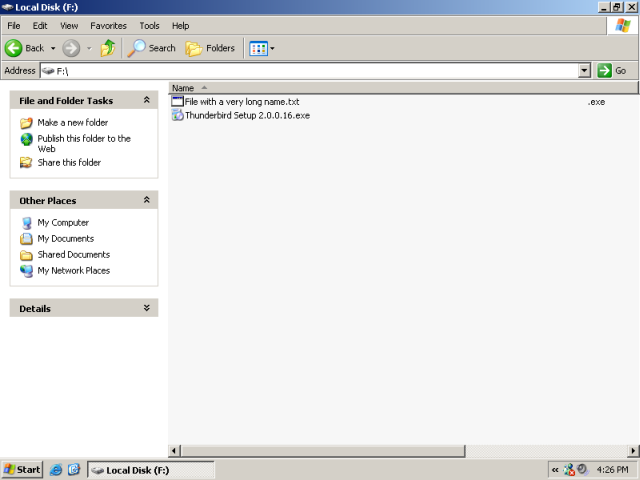Click the Address bar field showing F:\
This screenshot has height=480, width=640.
pyautogui.click(x=309, y=71)
